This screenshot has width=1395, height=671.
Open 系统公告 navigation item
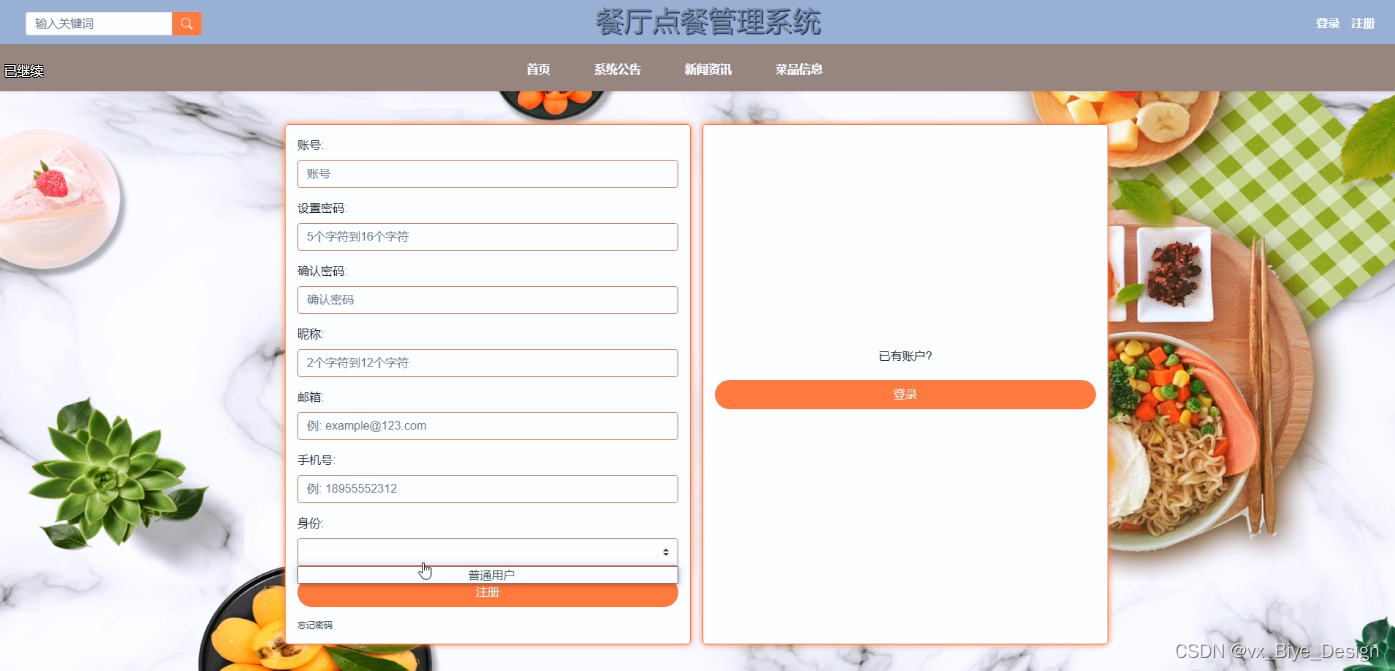click(x=617, y=69)
